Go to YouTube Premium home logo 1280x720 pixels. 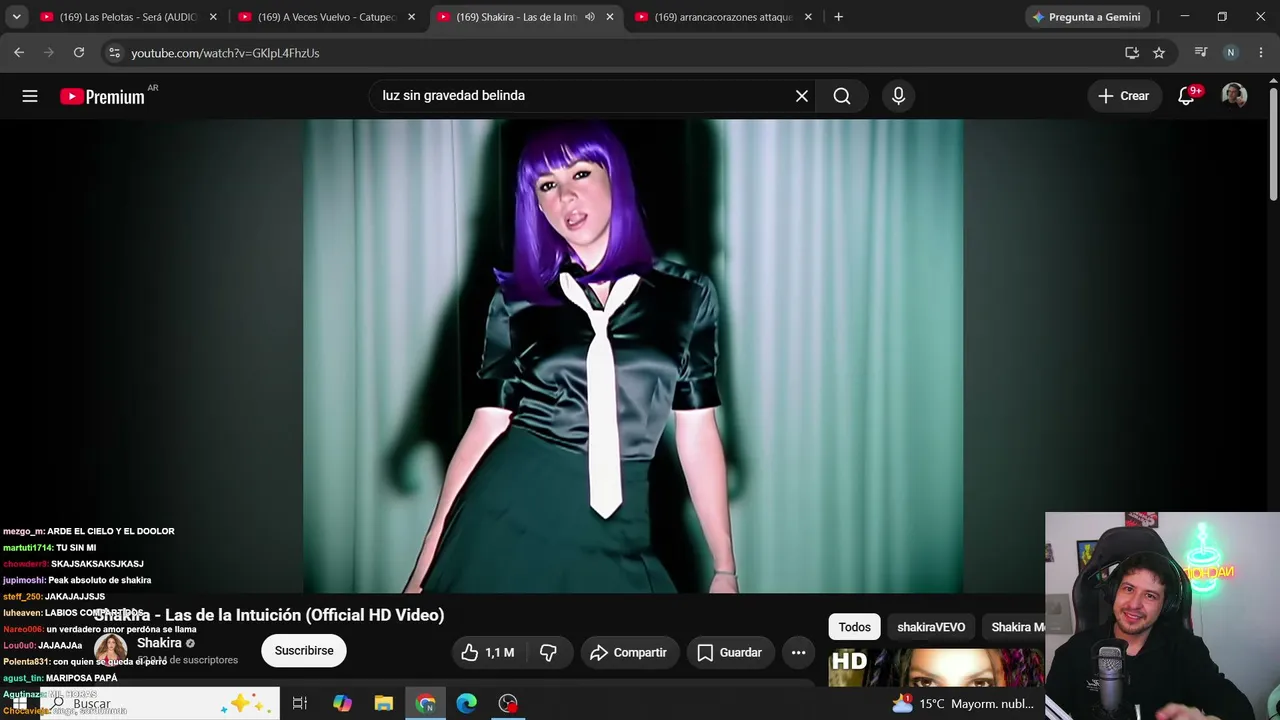[102, 96]
